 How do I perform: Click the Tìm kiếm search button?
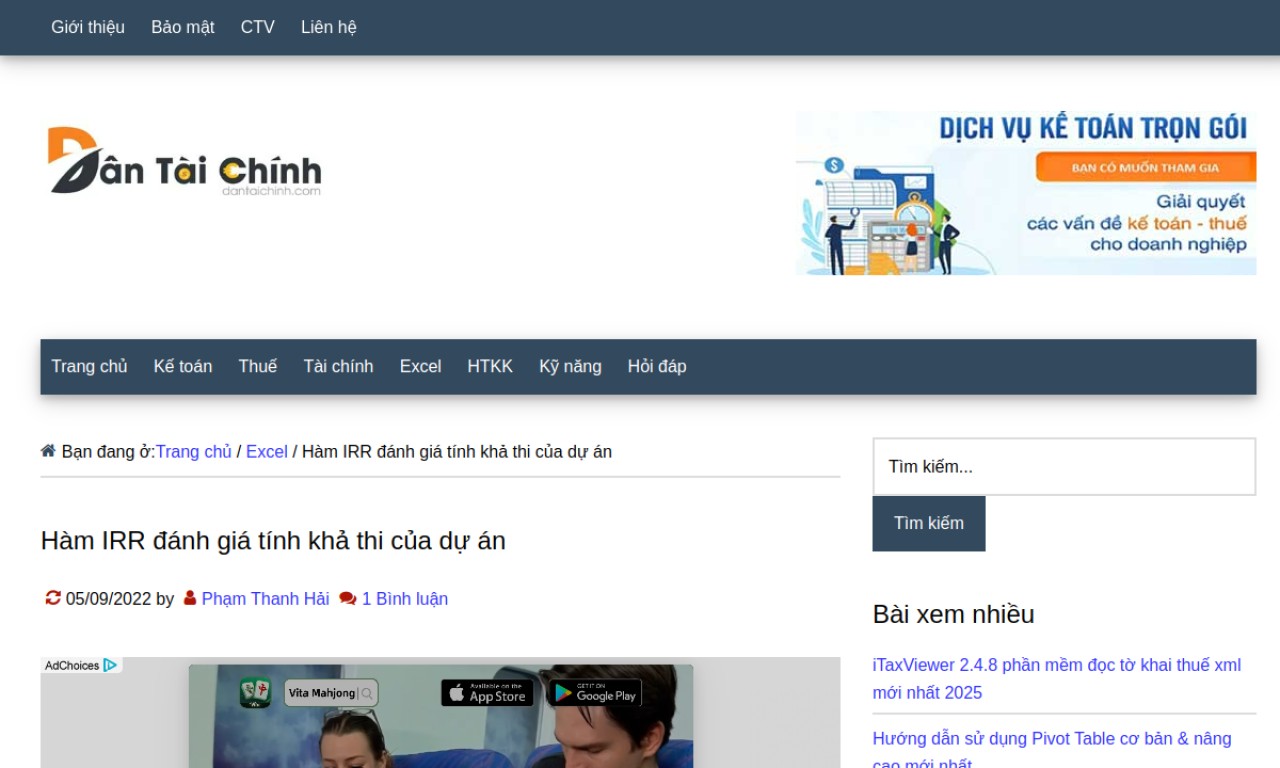pyautogui.click(x=929, y=523)
